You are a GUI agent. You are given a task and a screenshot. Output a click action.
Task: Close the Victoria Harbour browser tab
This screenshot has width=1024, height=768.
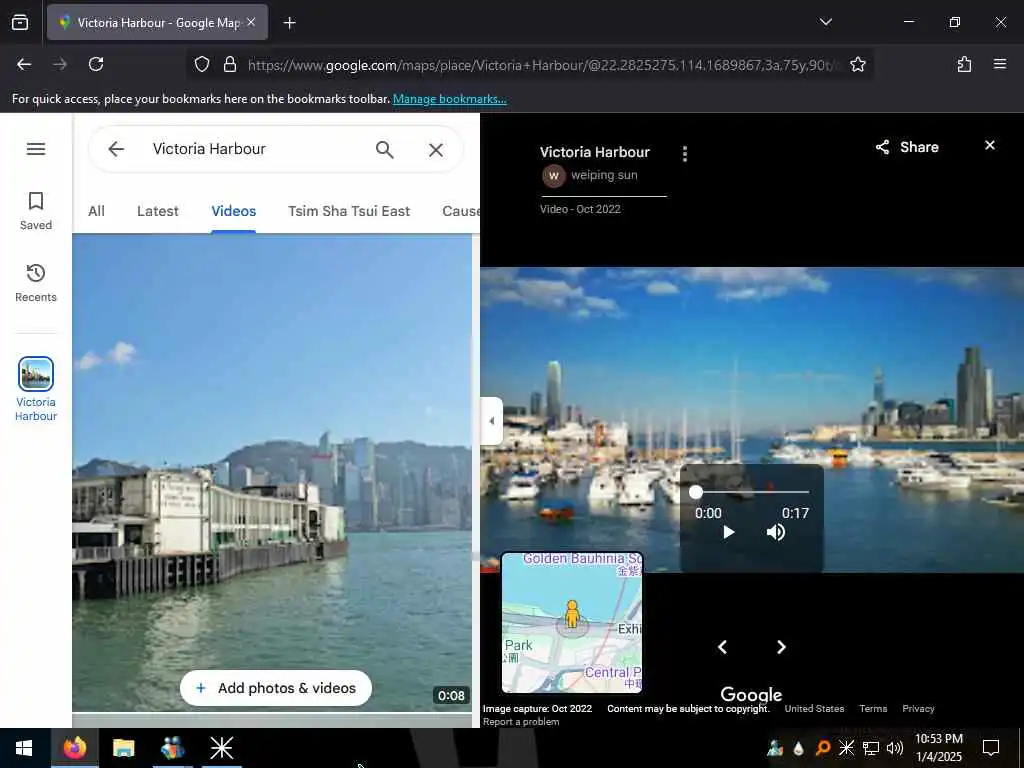(x=251, y=22)
